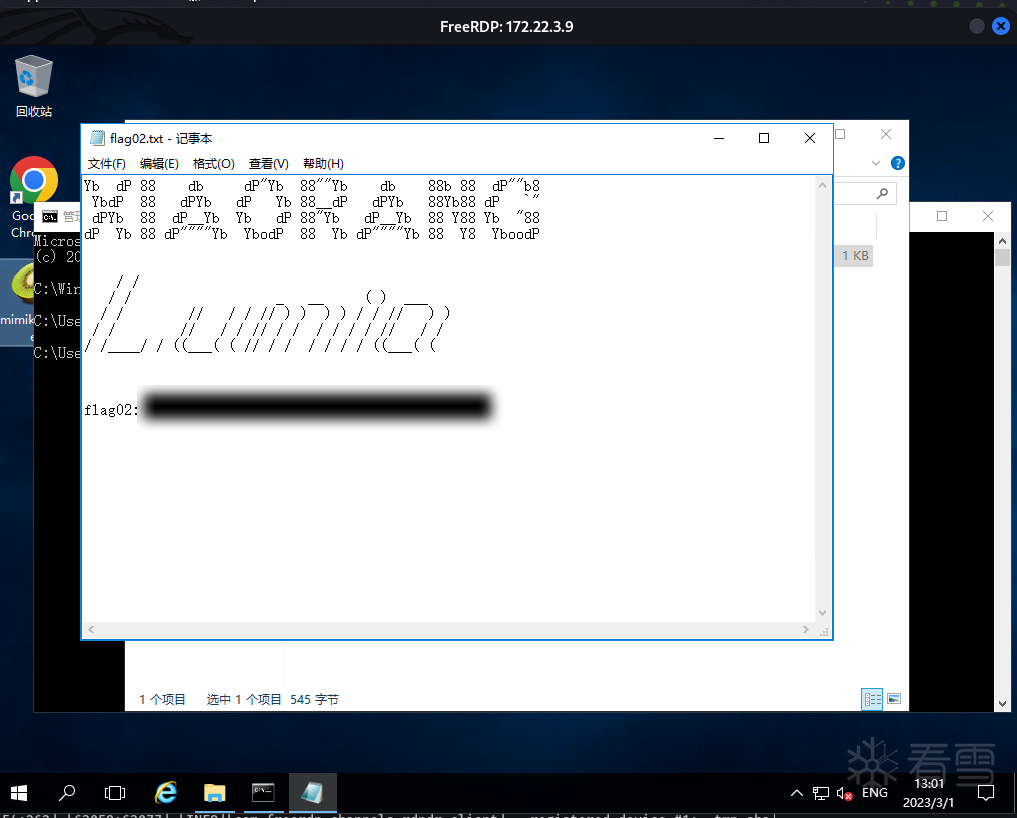Open the Action Center notifications icon
Viewport: 1017px width, 818px height.
[x=986, y=793]
